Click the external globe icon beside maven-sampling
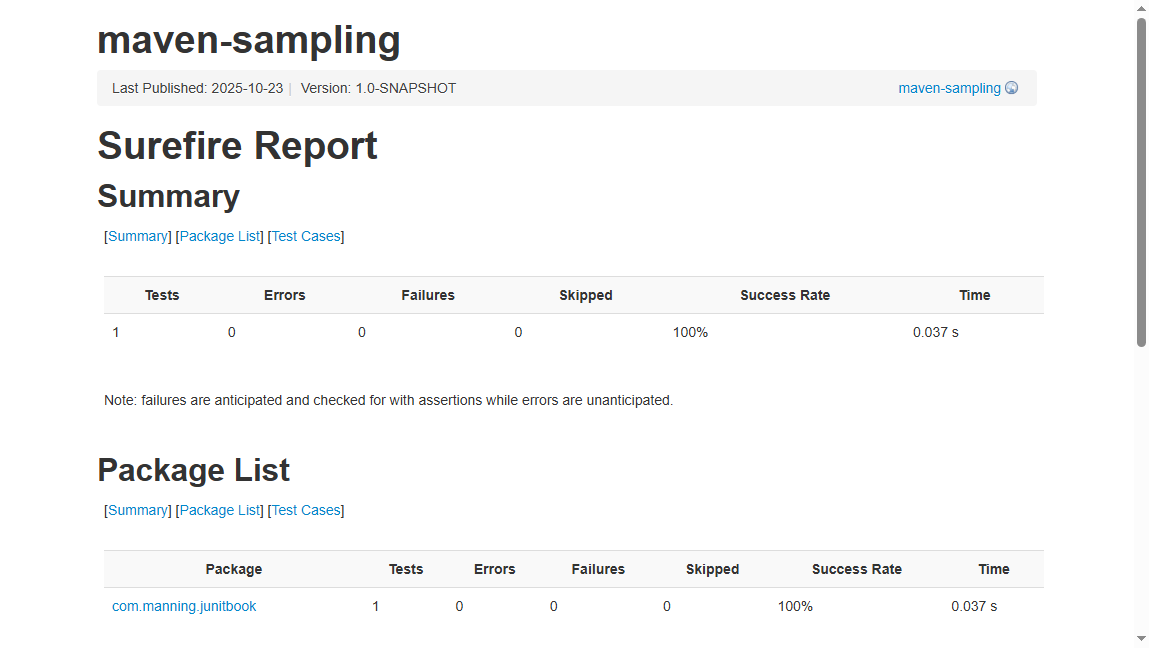 [1011, 88]
